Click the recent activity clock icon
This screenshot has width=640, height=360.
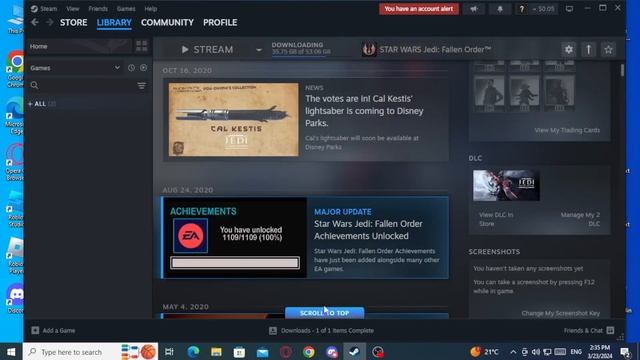point(131,68)
